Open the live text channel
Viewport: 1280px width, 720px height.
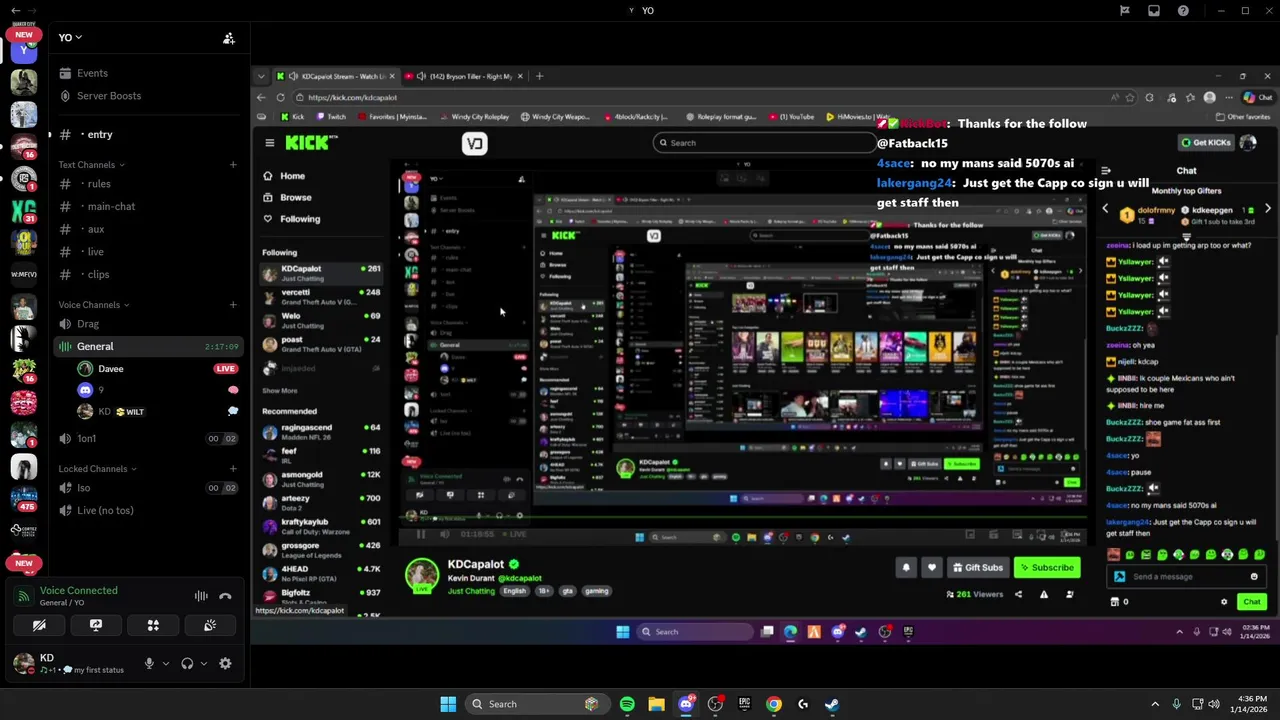pyautogui.click(x=147, y=252)
